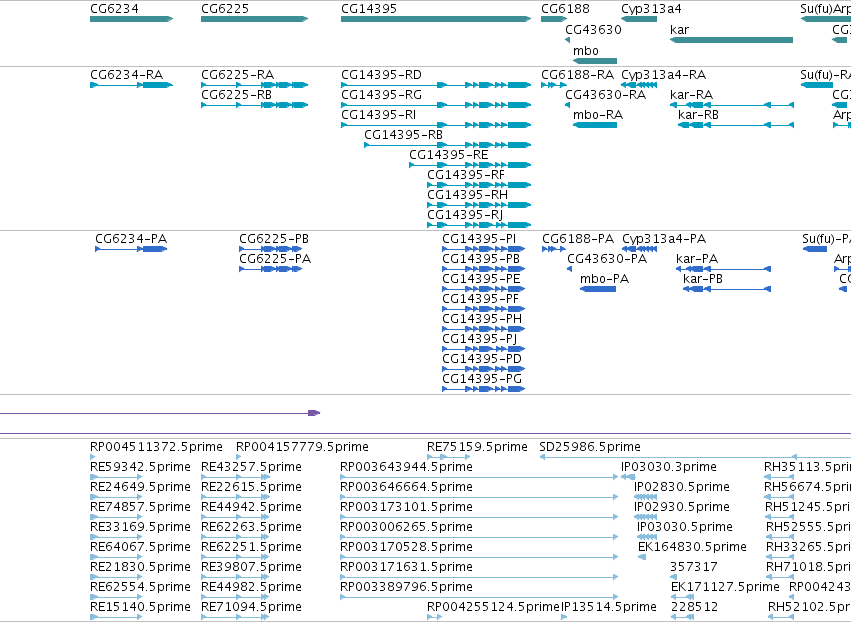
Task: Open EST RP004511372.5prime
Action: coord(156,447)
